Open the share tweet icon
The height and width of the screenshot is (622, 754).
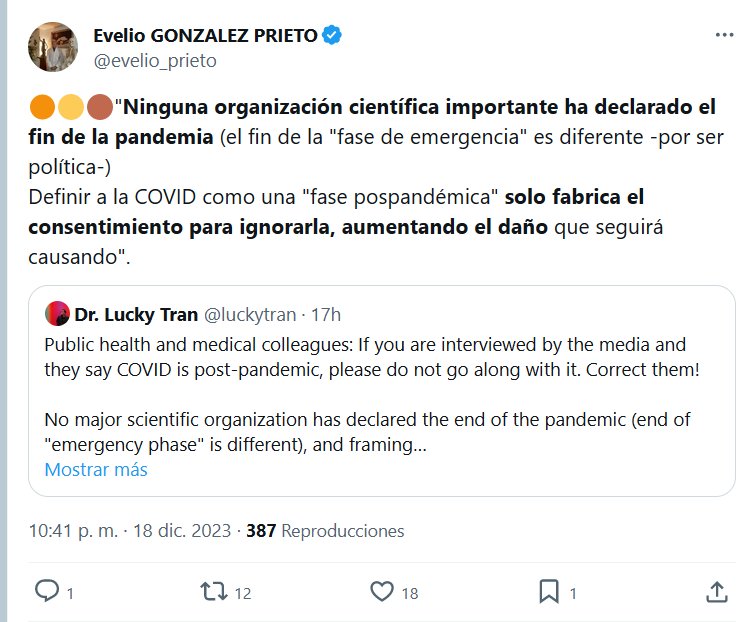[x=716, y=591]
